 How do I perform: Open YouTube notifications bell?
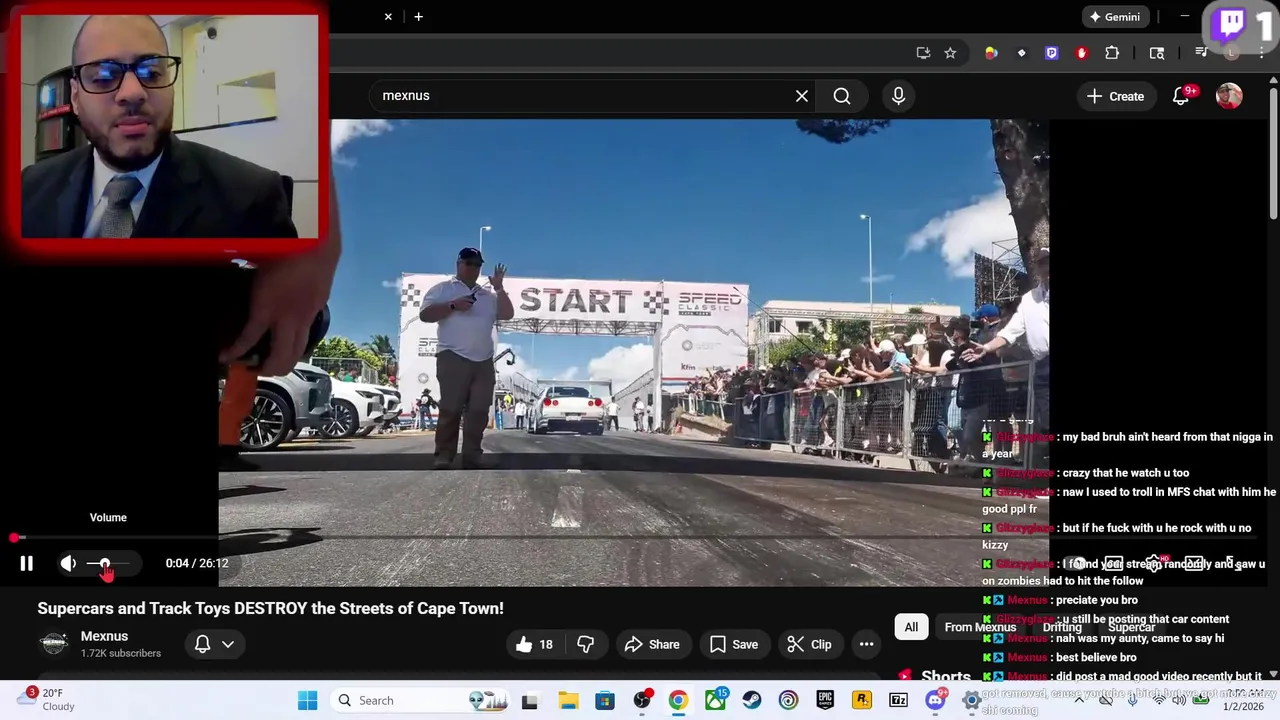[x=1181, y=96]
